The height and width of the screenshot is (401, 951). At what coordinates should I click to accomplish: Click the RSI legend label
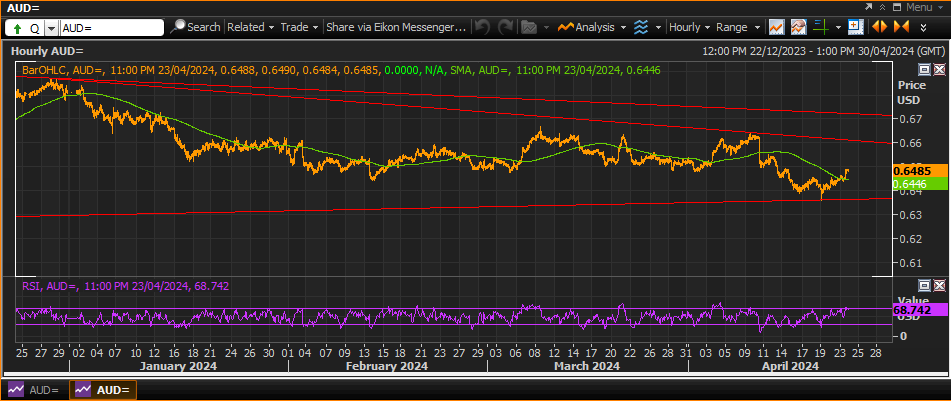[x=126, y=286]
